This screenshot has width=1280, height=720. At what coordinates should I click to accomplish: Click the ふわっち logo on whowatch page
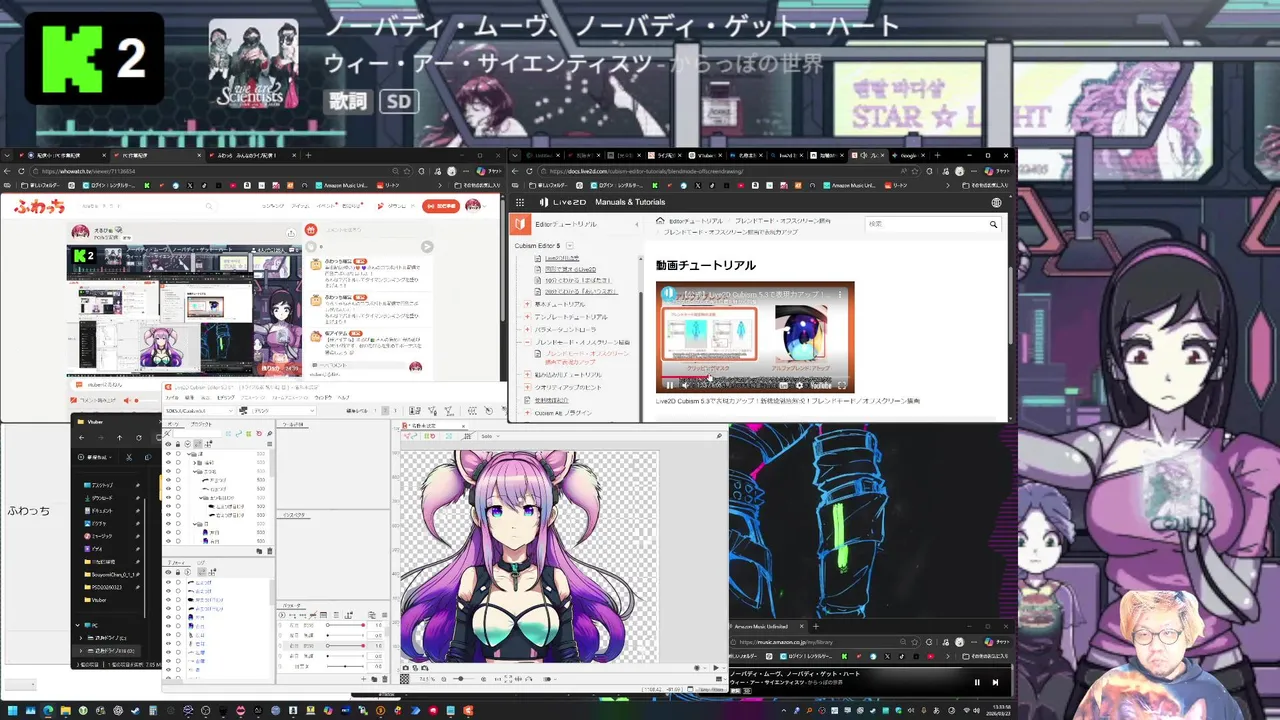coord(40,206)
